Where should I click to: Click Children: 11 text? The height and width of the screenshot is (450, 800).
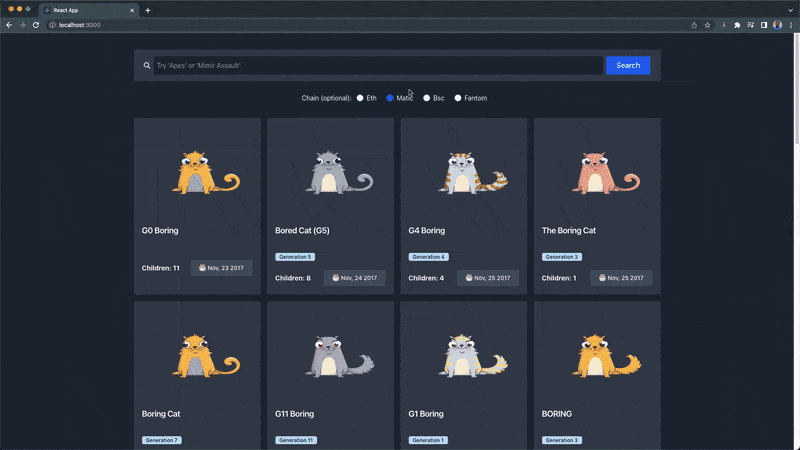(161, 268)
